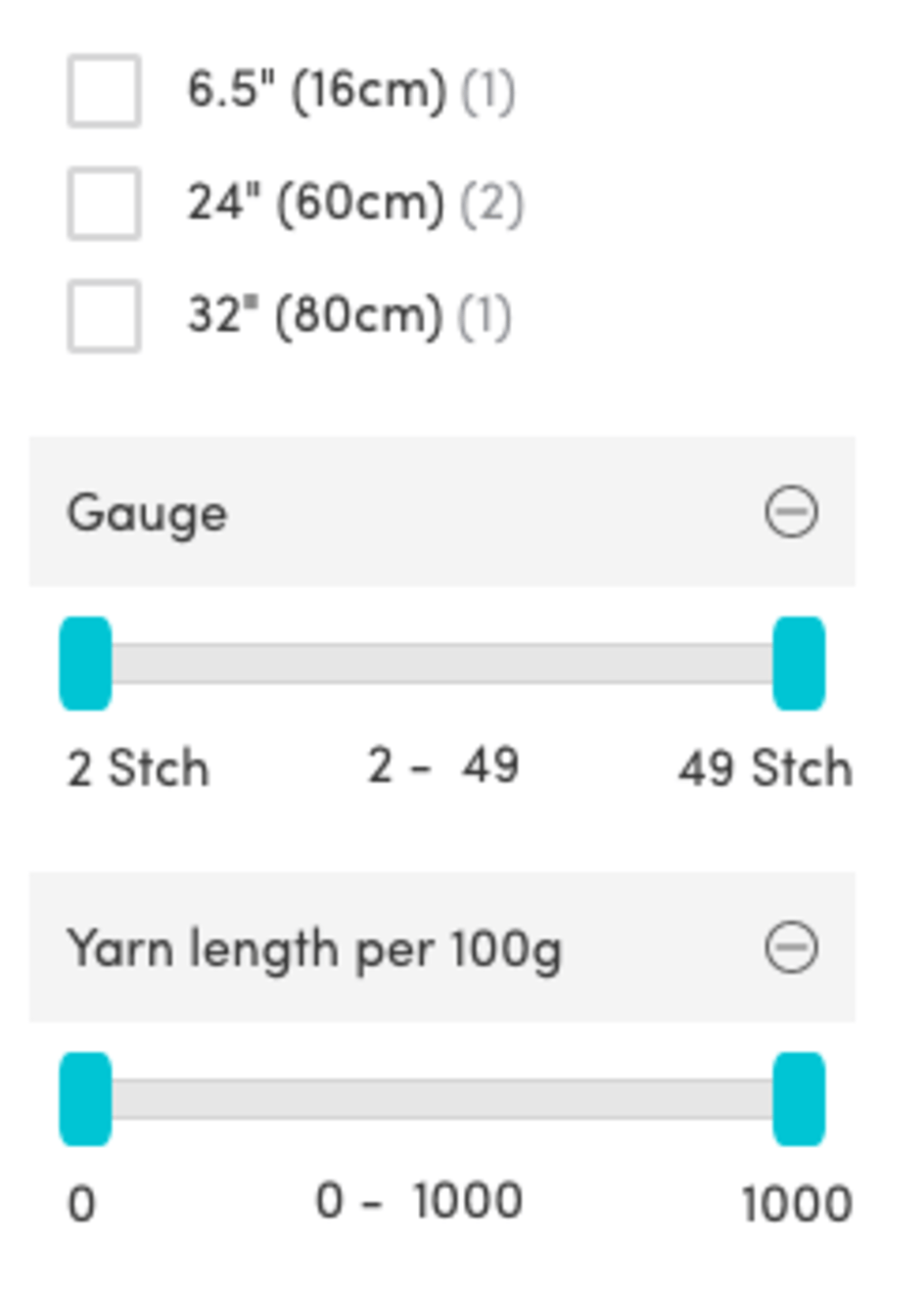
Task: Click the 6.5" (16cm) filter label
Action: 316,91
